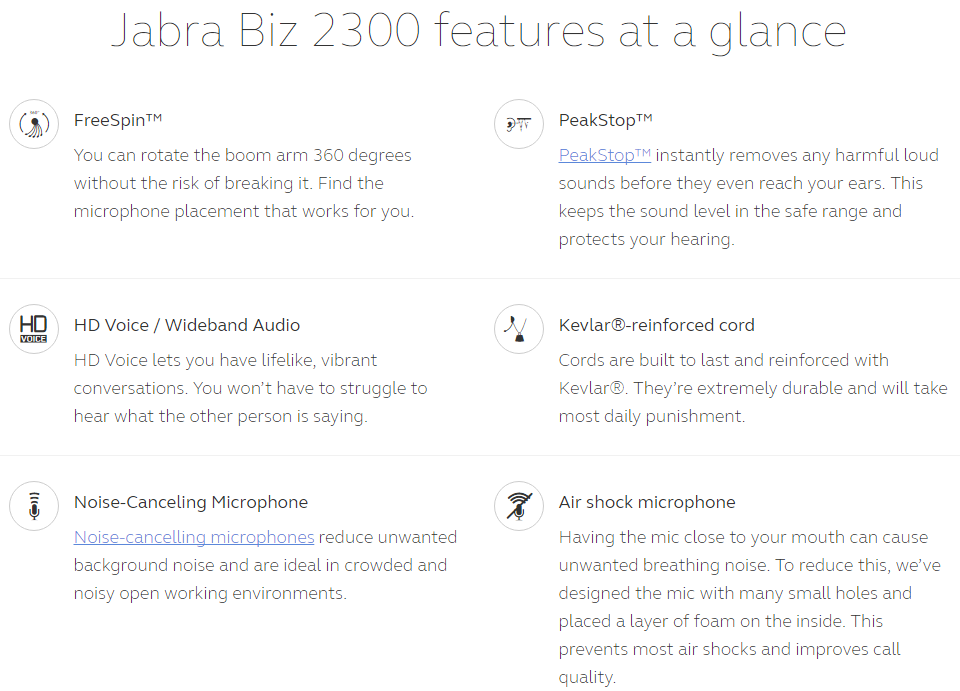Screen dimensions: 960x691
Task: Click the HD Voice lifelike conversations paragraph
Action: pyautogui.click(x=250, y=388)
